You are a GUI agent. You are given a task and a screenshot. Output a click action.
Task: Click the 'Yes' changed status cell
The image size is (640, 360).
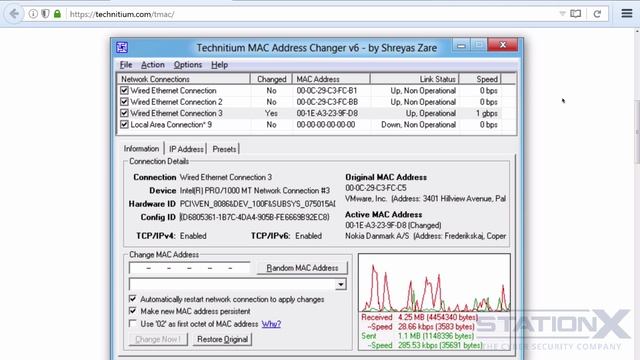pyautogui.click(x=271, y=113)
